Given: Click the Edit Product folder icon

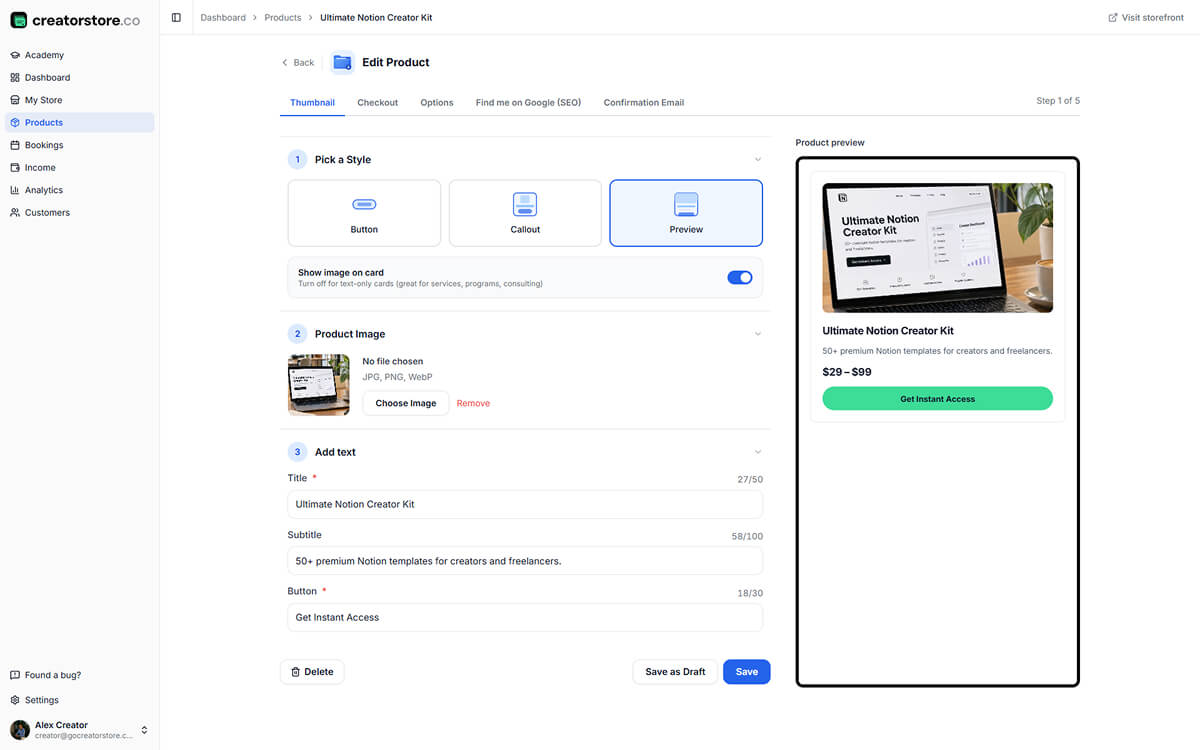Looking at the screenshot, I should (x=343, y=62).
